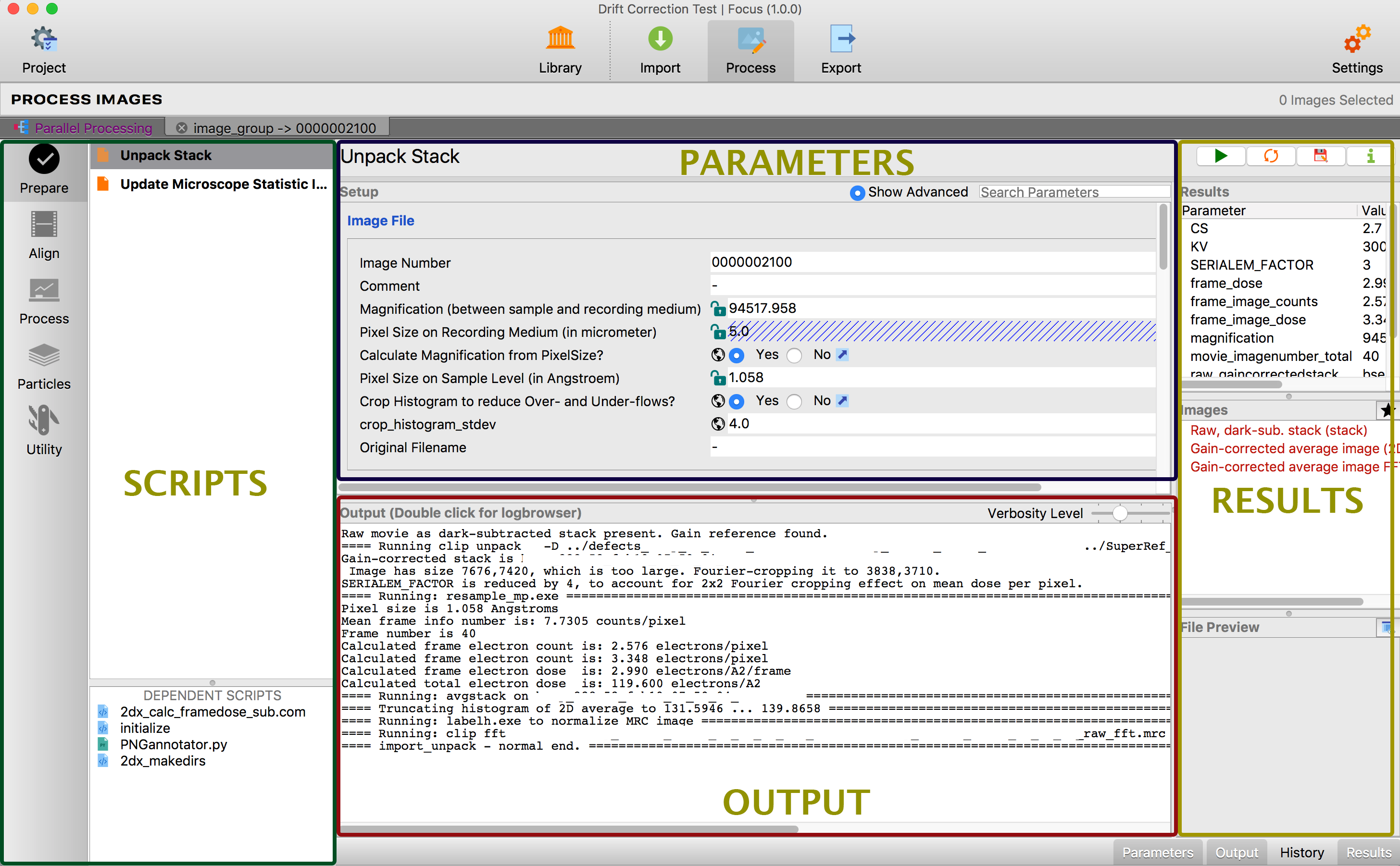Click the red floppy disk save icon
This screenshot has height=866, width=1400.
pos(1320,156)
